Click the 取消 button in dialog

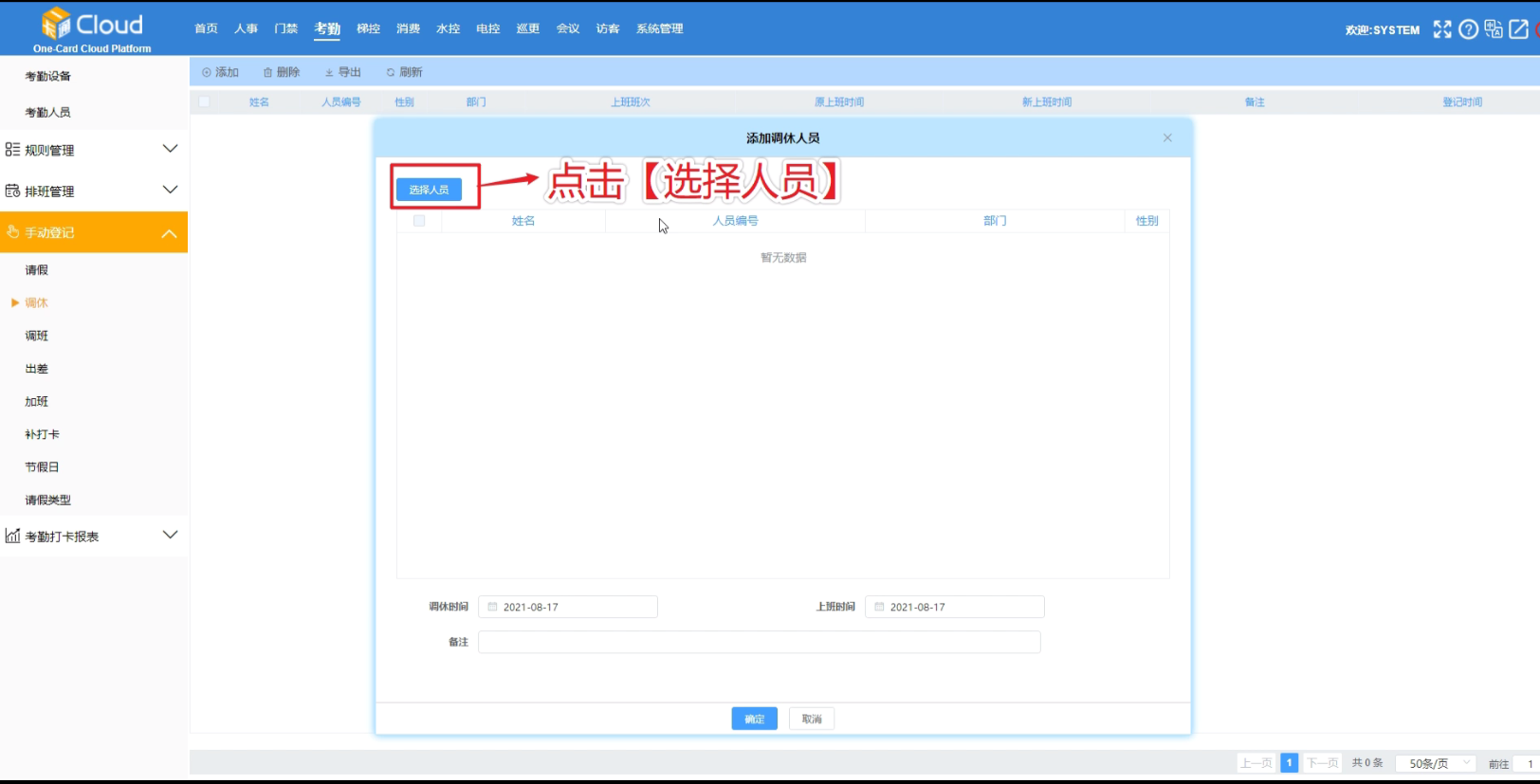[812, 719]
